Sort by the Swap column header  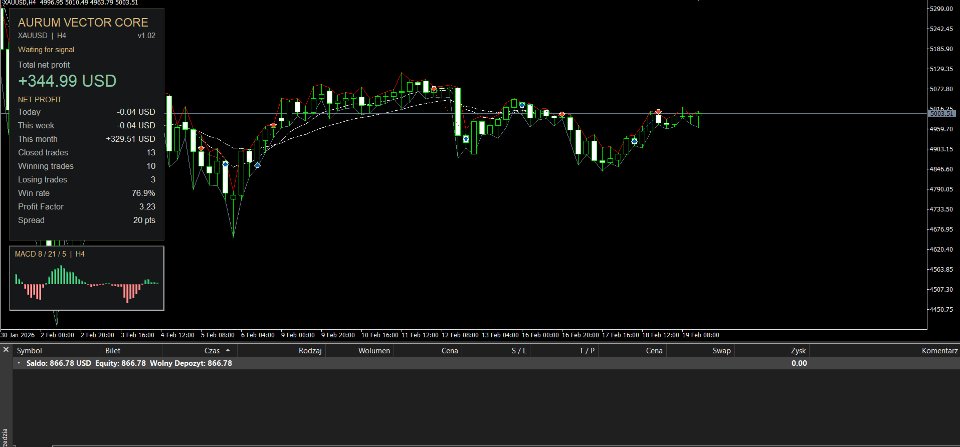tap(721, 351)
